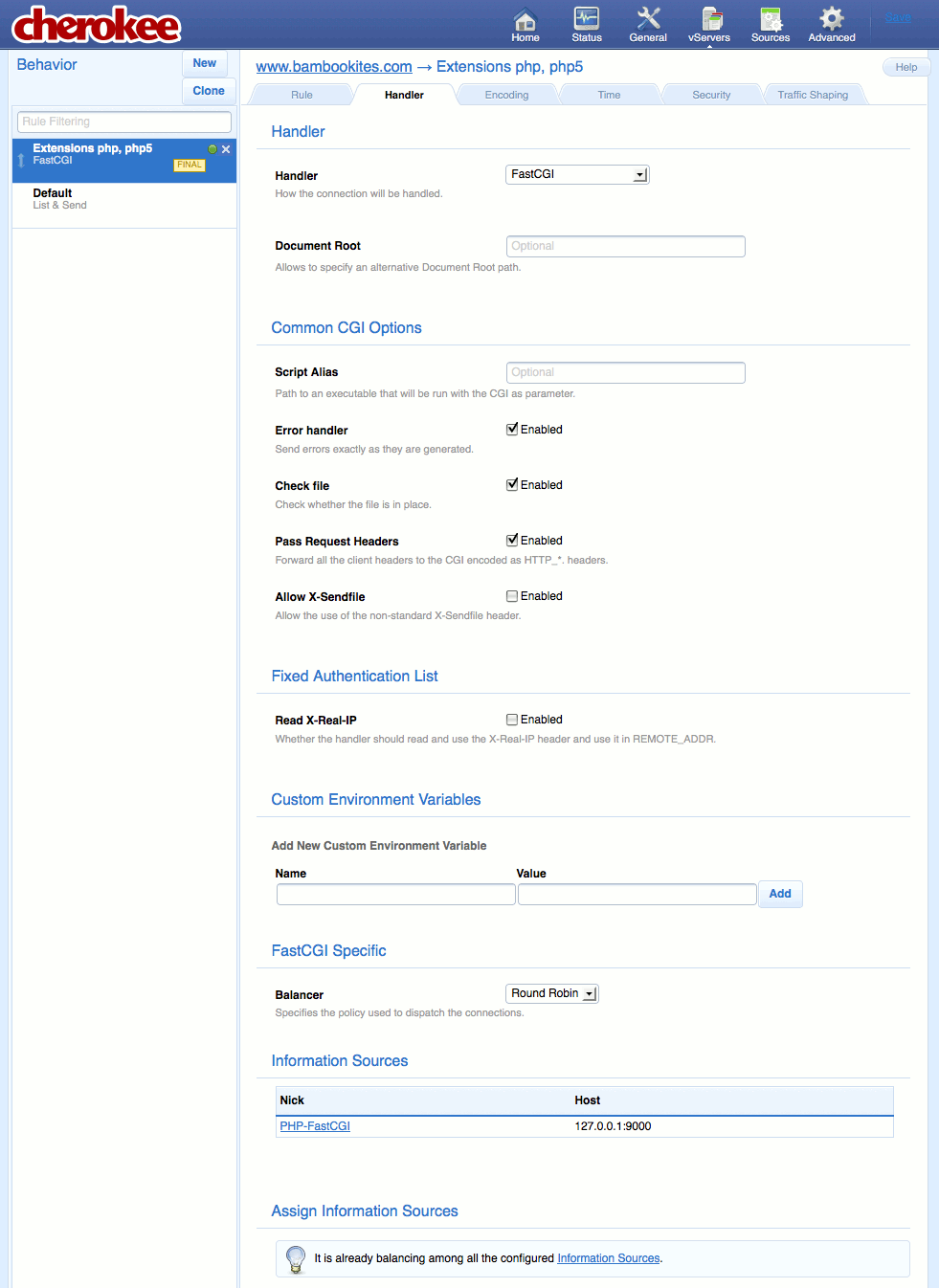Disable the Error handler checkbox
Viewport: 939px width, 1288px height.
(512, 428)
